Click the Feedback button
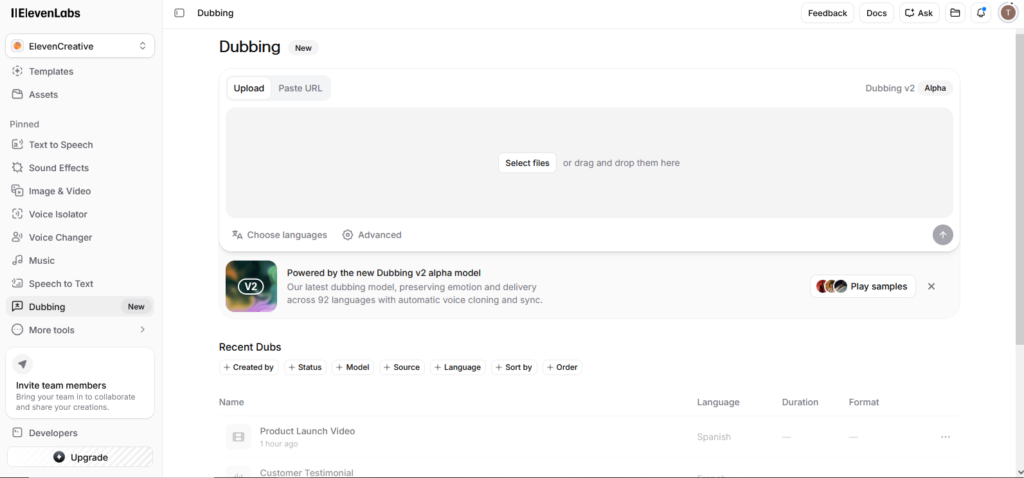 (x=827, y=13)
